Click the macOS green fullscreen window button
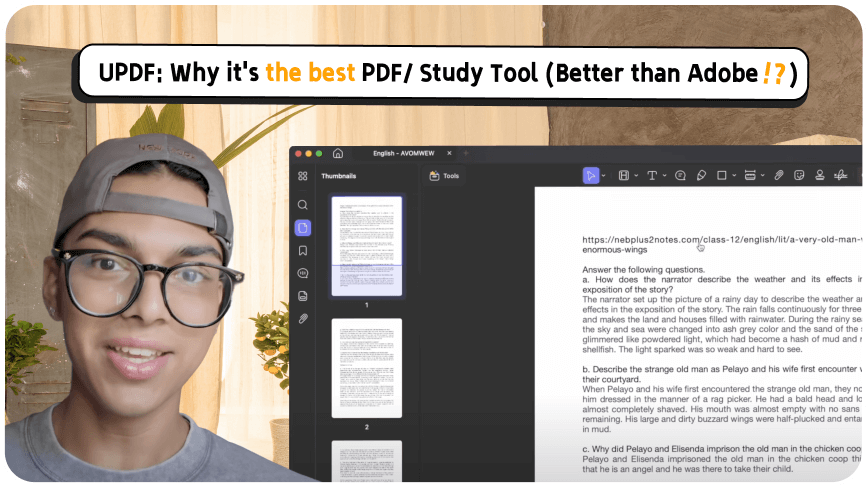The height and width of the screenshot is (486, 867). (319, 153)
